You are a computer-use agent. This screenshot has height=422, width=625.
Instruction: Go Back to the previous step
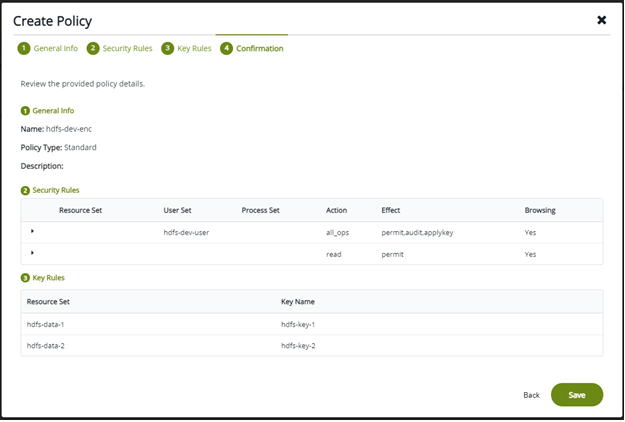(x=531, y=395)
